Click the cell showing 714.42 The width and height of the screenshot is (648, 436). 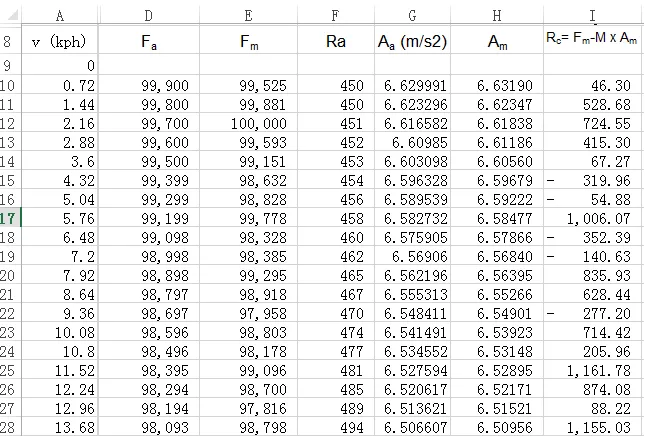pos(593,332)
